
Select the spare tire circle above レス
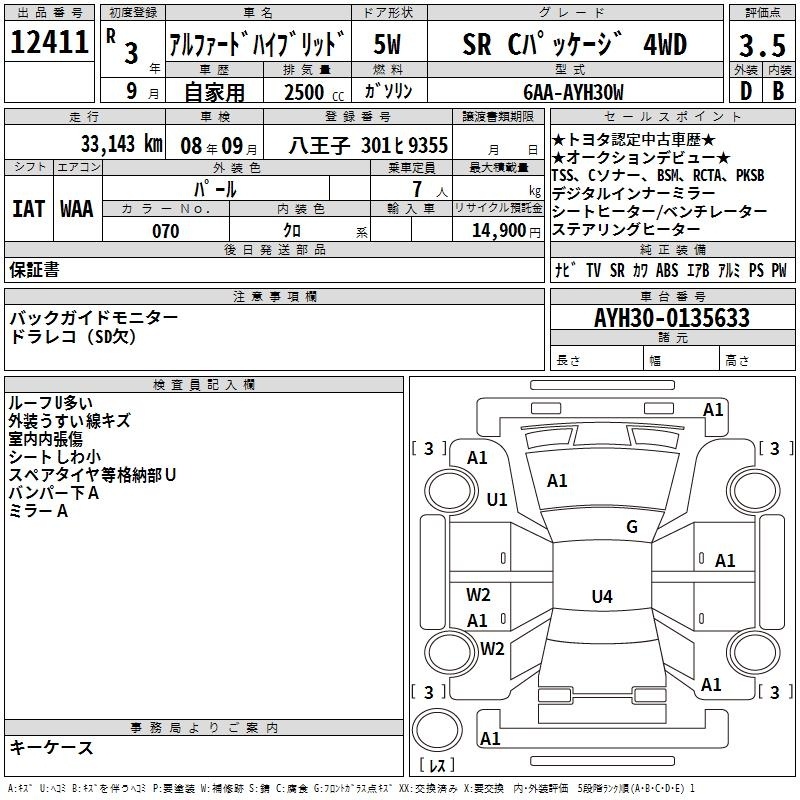tap(436, 729)
